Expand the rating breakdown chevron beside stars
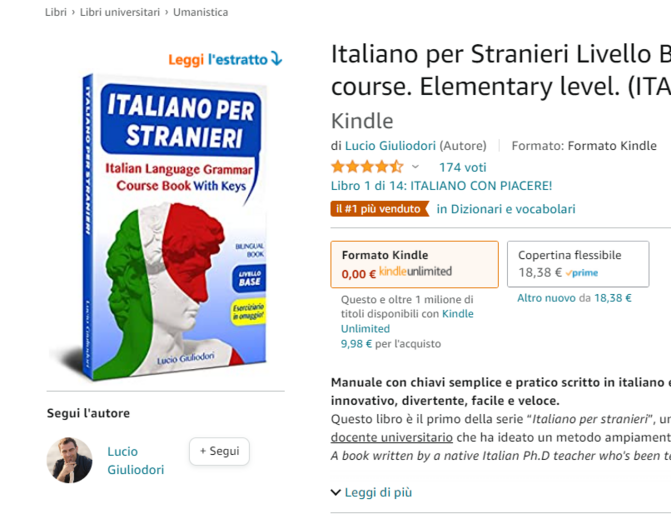This screenshot has height=522, width=671. point(415,167)
